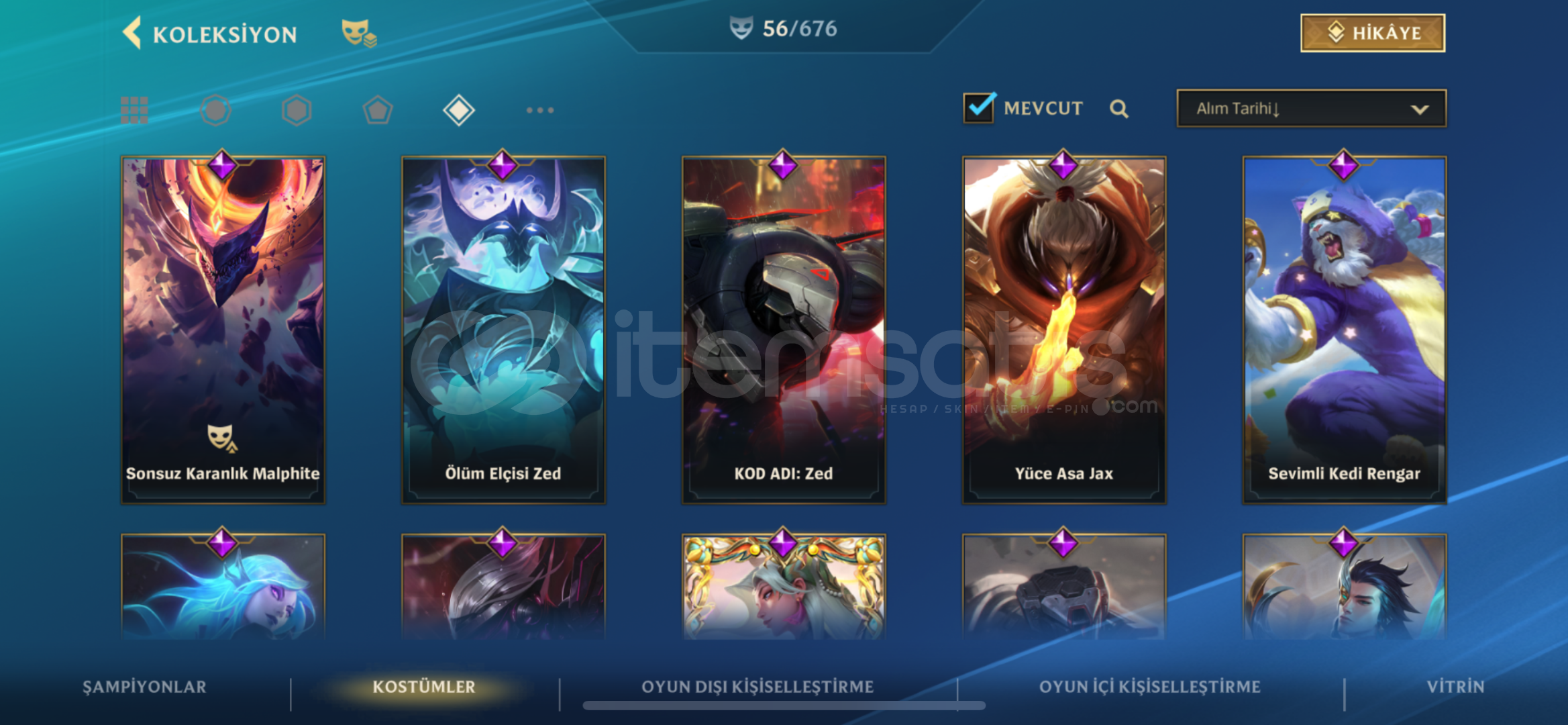Open Sonsuz Karanlık Malphite skin card

223,330
